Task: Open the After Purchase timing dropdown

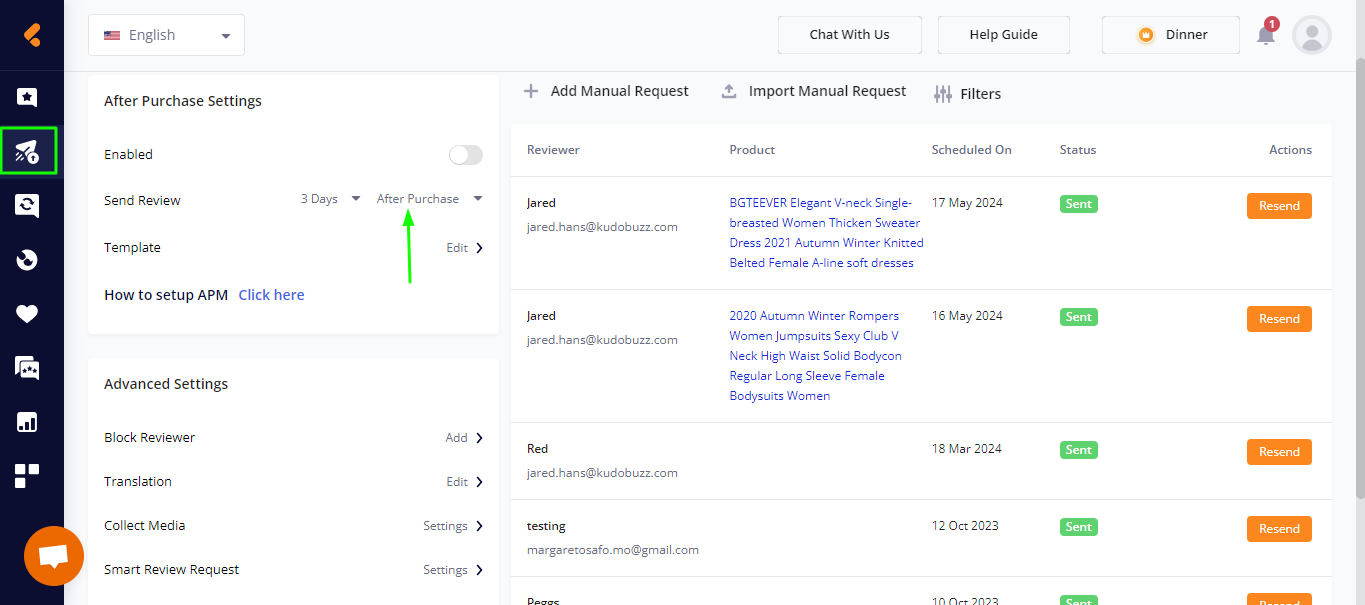Action: (x=430, y=199)
